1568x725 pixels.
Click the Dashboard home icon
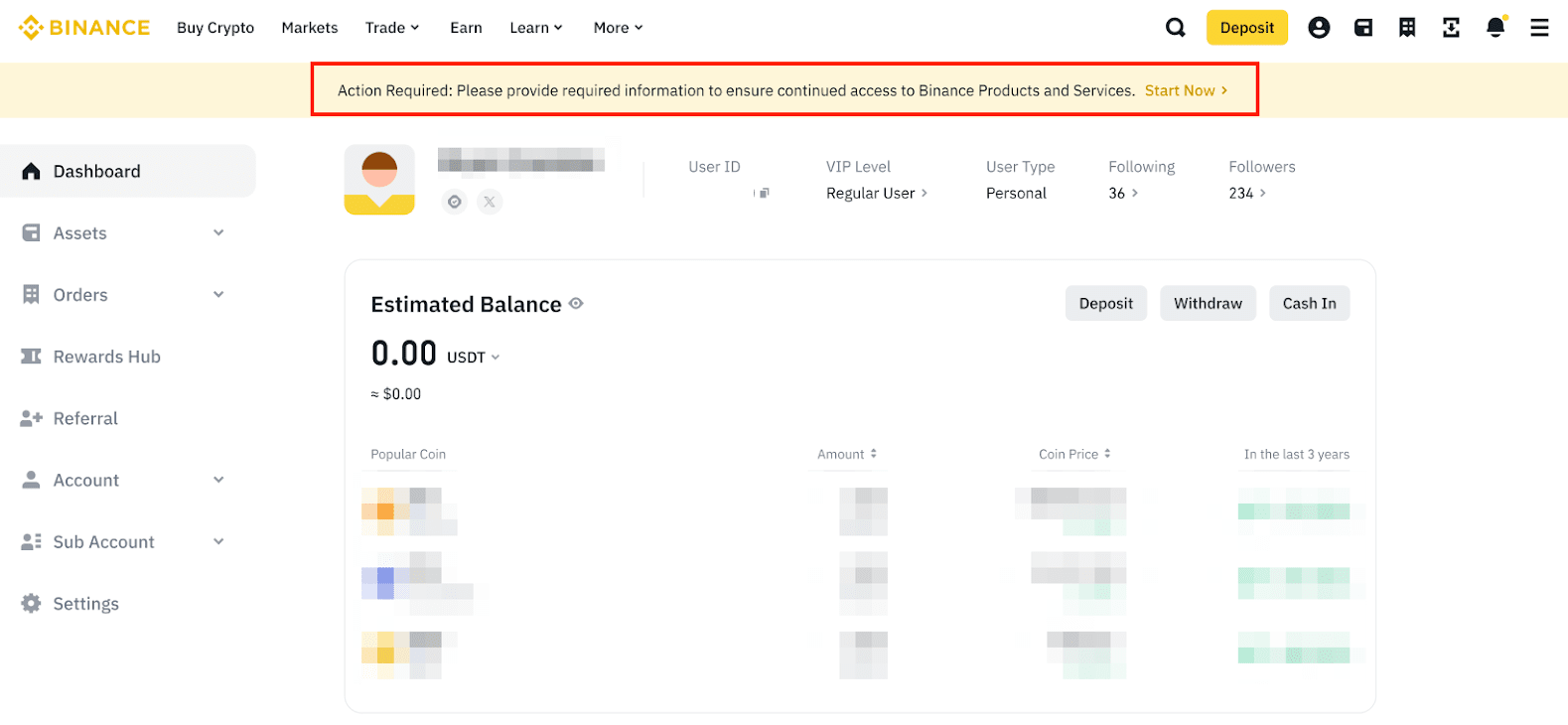[x=32, y=171]
